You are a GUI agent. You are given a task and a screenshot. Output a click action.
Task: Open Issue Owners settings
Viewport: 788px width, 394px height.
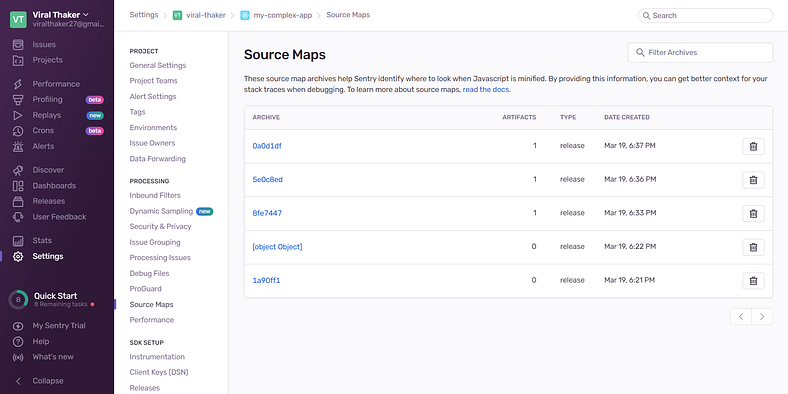pos(152,143)
